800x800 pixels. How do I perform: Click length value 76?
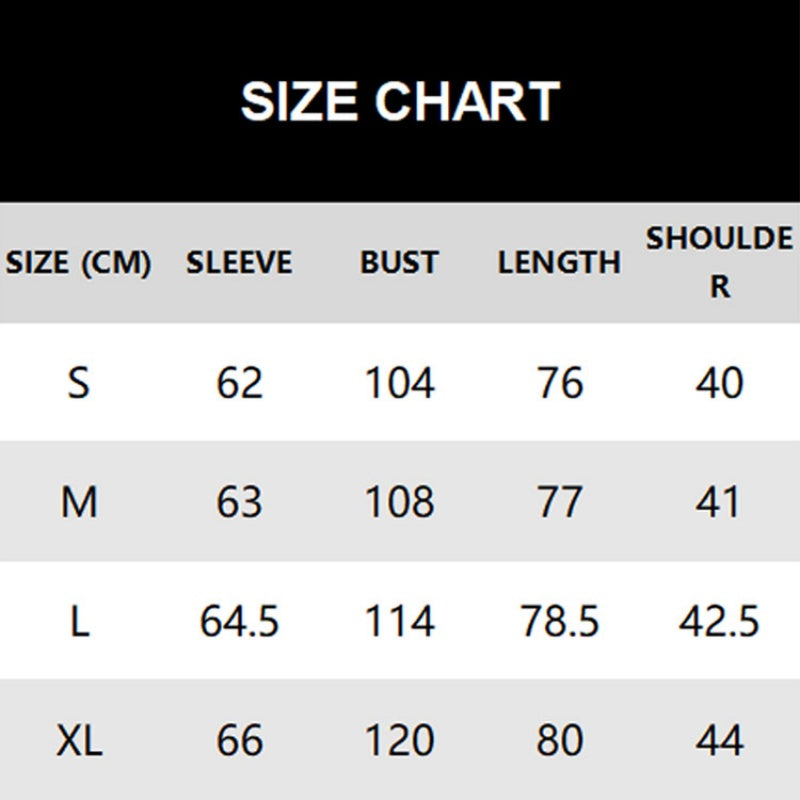[x=559, y=382]
